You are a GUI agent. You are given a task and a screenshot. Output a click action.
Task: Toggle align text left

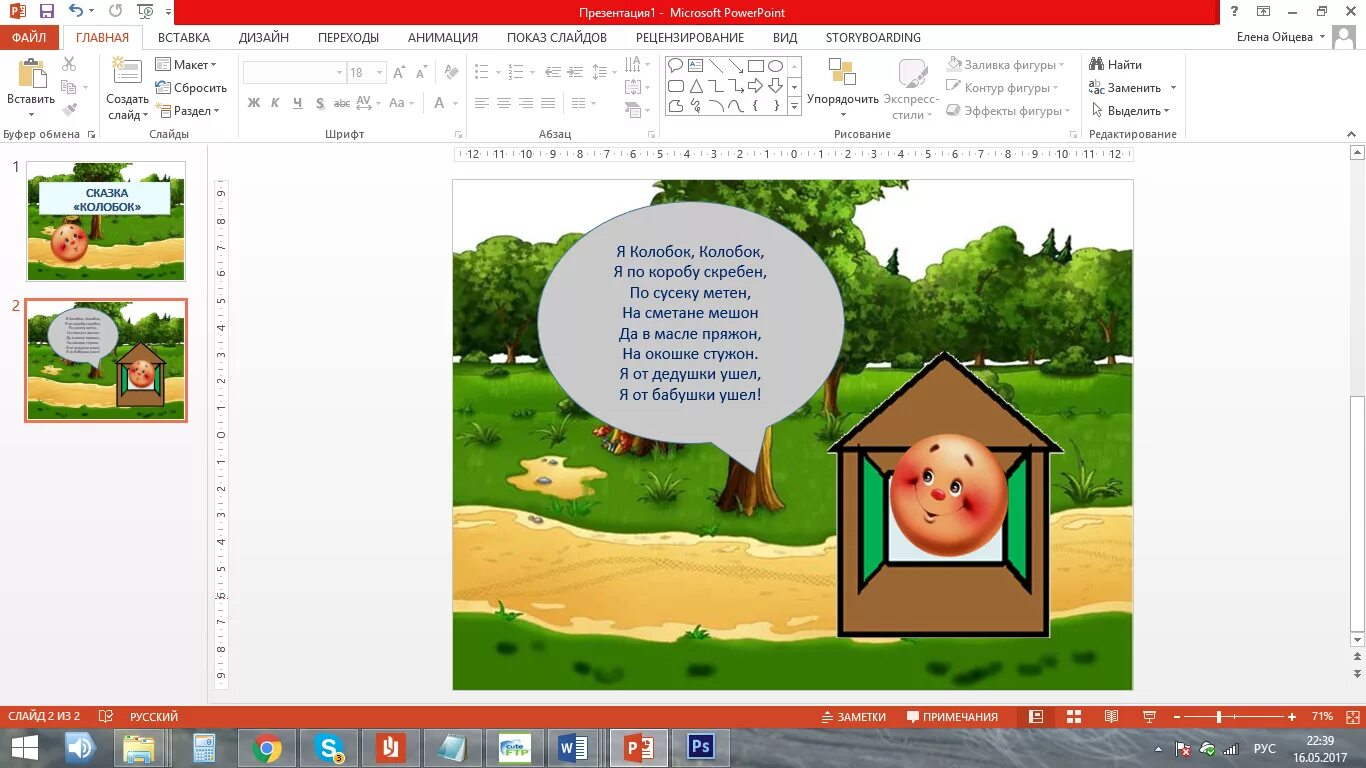482,103
